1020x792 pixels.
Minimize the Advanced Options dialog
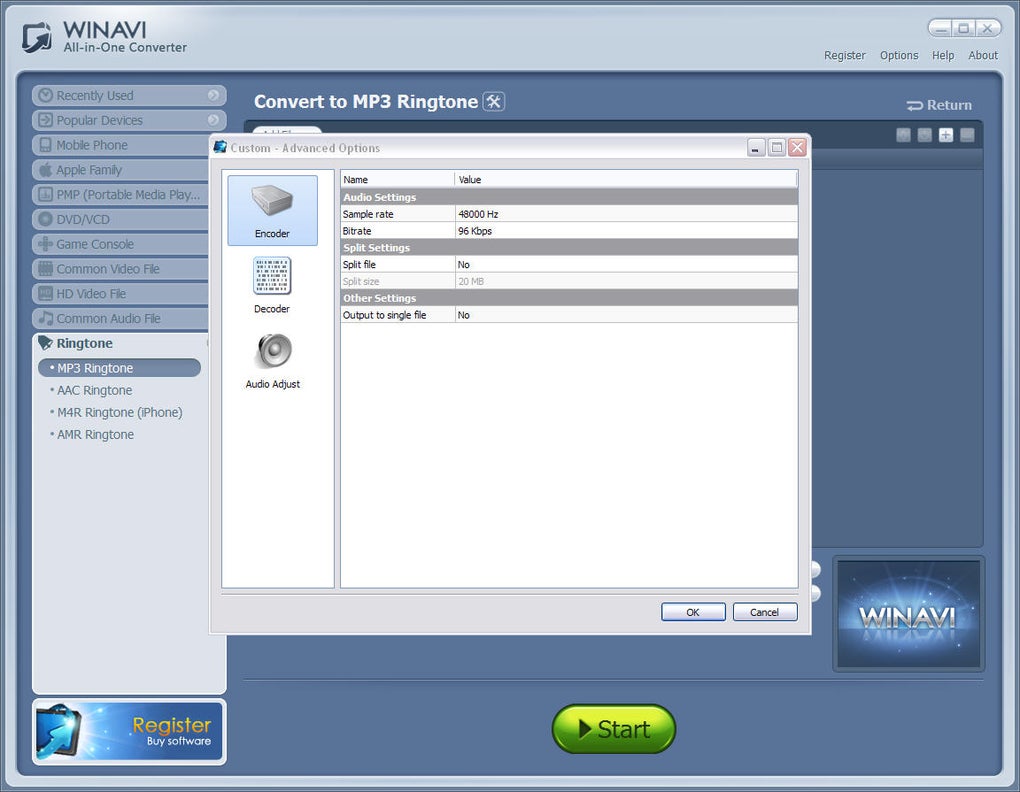tap(755, 148)
